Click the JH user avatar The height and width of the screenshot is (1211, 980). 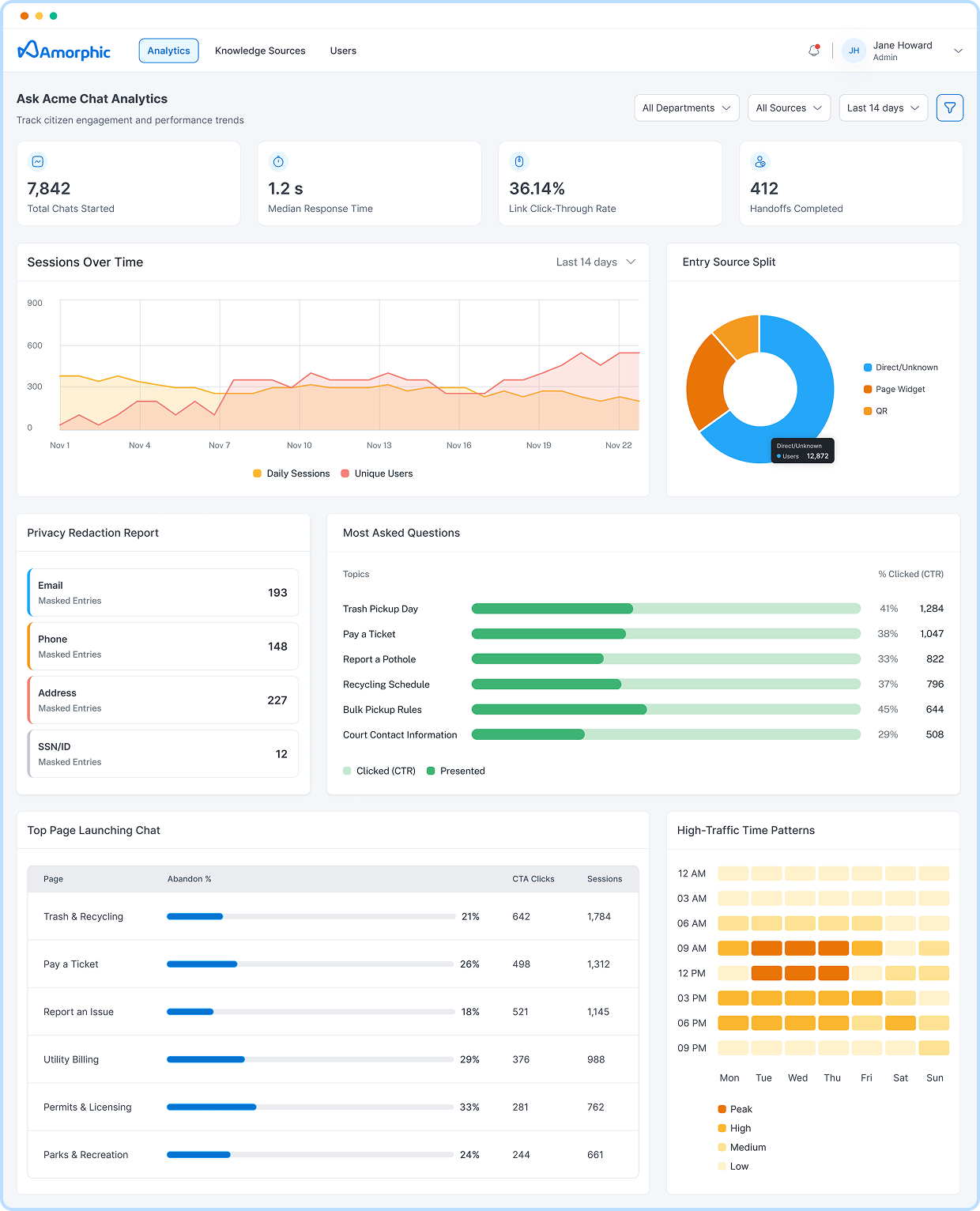tap(854, 51)
